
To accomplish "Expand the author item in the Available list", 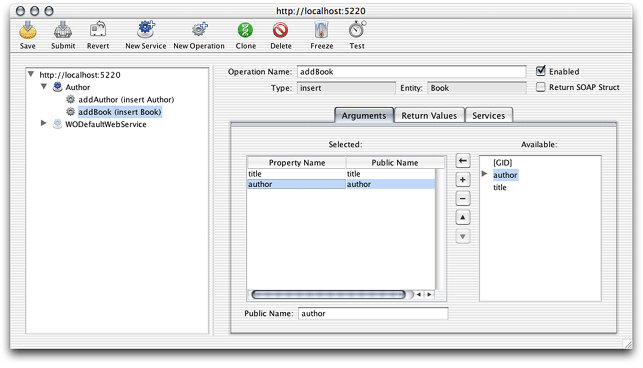I will [x=484, y=174].
